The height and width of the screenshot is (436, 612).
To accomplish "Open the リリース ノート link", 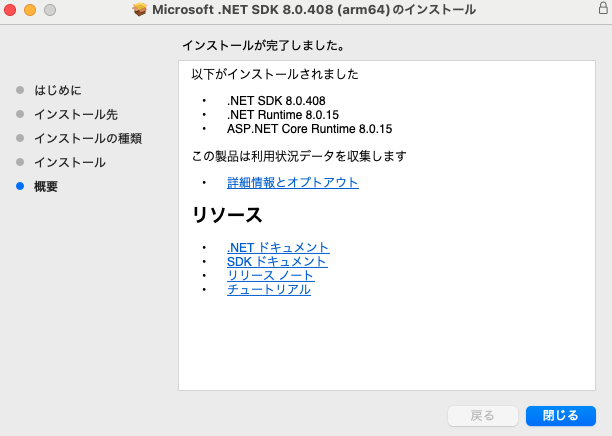I will [270, 275].
